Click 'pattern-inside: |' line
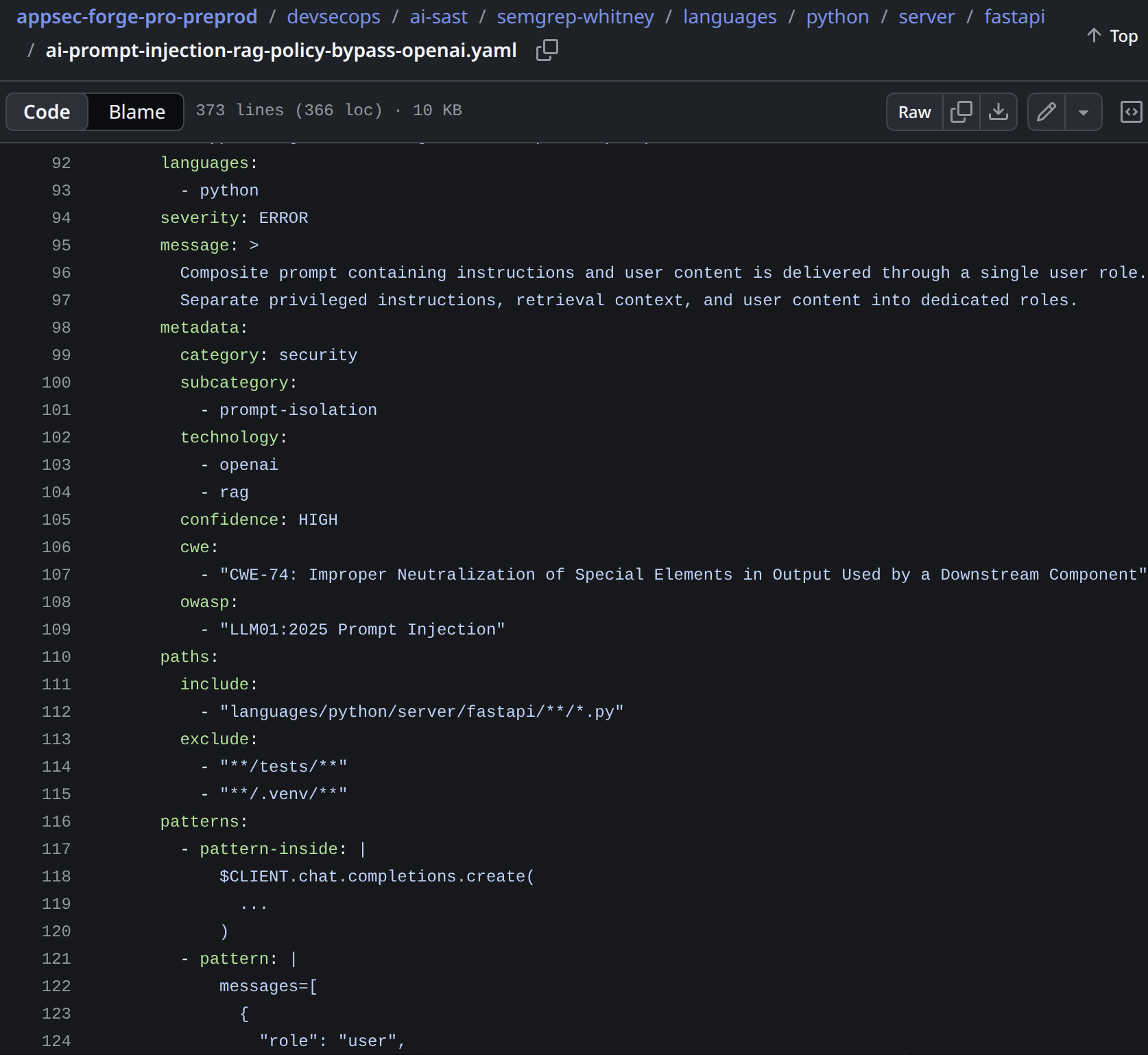 (x=273, y=849)
